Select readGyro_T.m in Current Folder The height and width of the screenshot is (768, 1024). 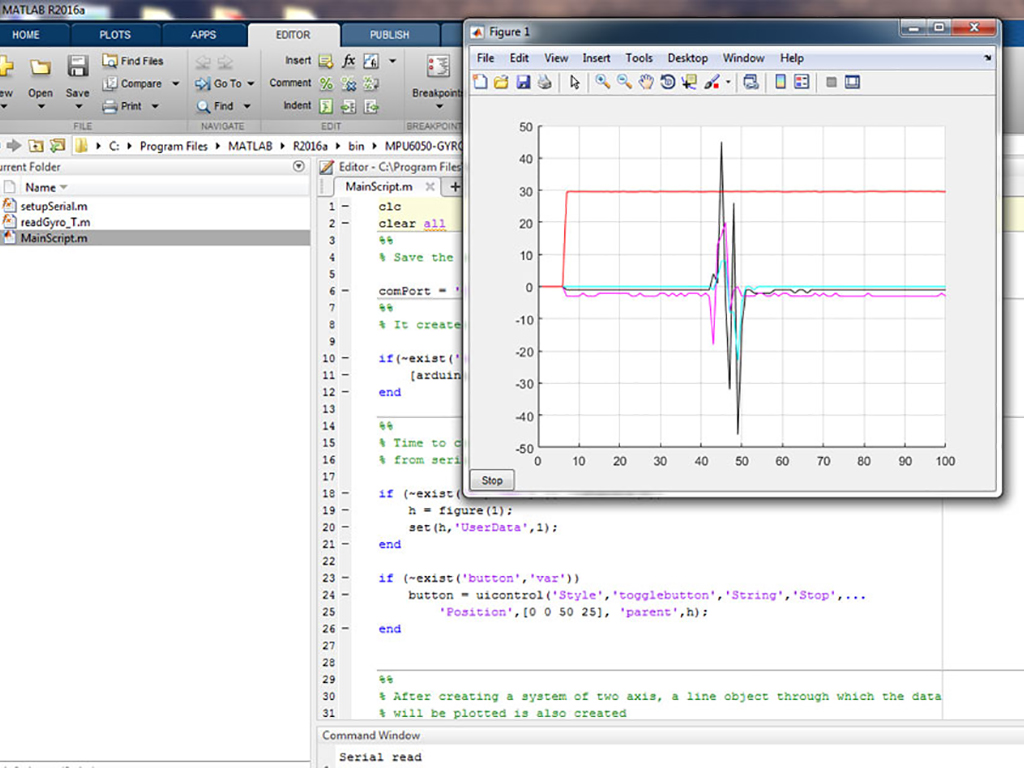point(55,222)
